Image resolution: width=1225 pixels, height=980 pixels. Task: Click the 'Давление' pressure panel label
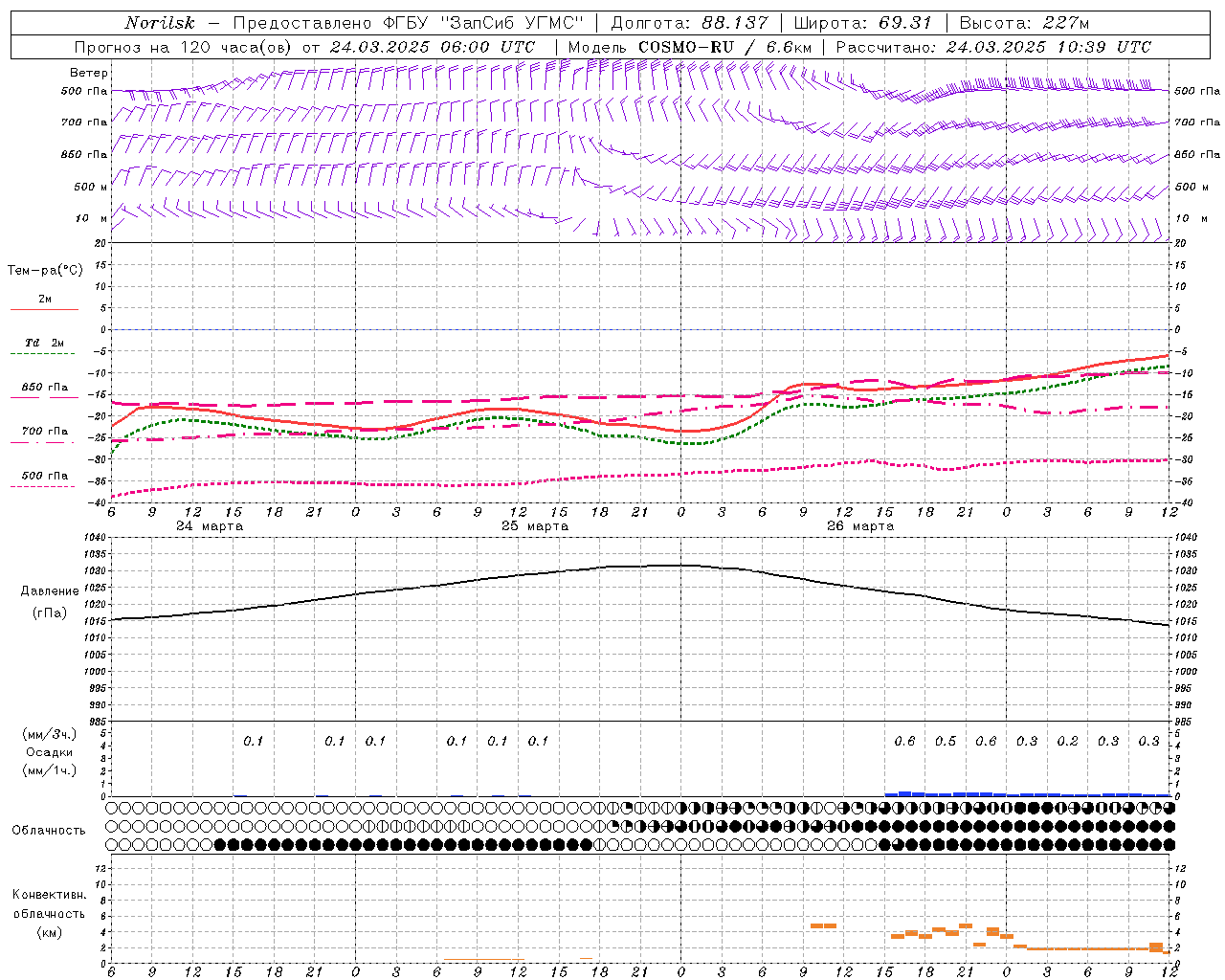[x=49, y=591]
